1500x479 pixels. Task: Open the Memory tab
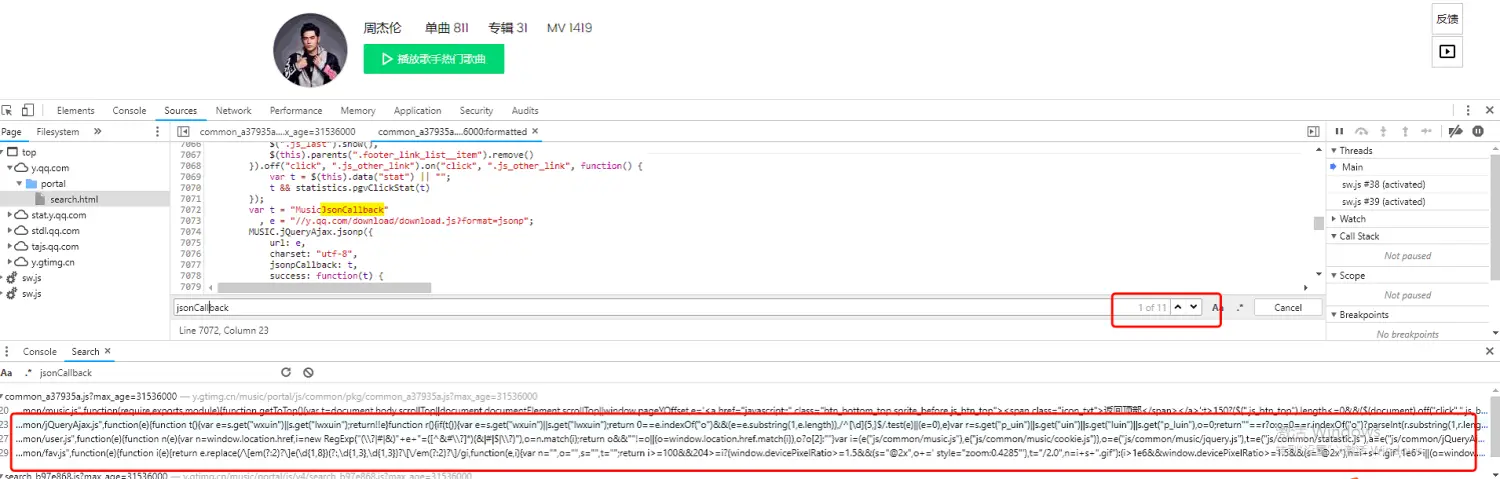[358, 110]
